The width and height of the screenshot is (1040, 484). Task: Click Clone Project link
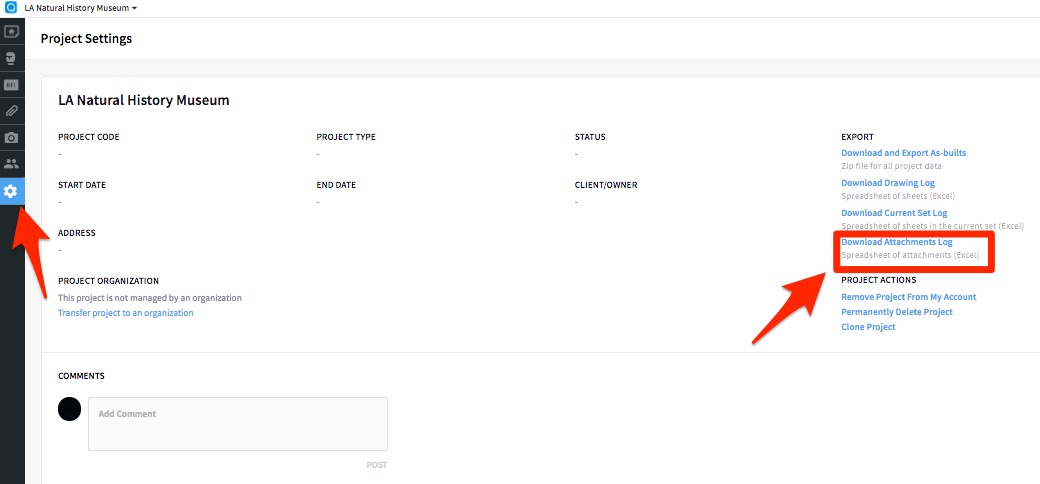868,327
